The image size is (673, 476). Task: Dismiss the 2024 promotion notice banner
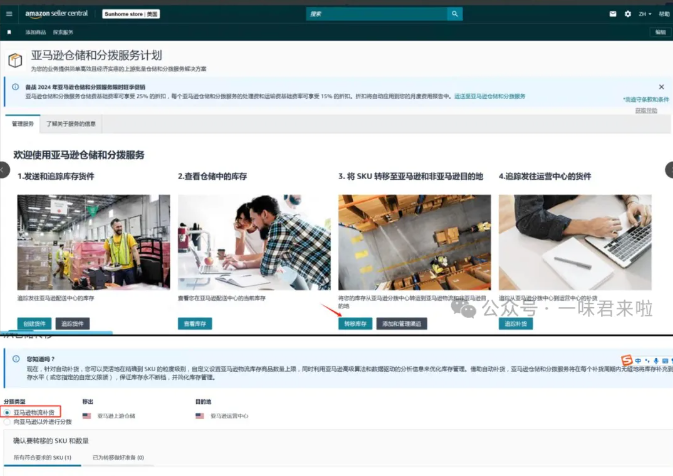(660, 87)
